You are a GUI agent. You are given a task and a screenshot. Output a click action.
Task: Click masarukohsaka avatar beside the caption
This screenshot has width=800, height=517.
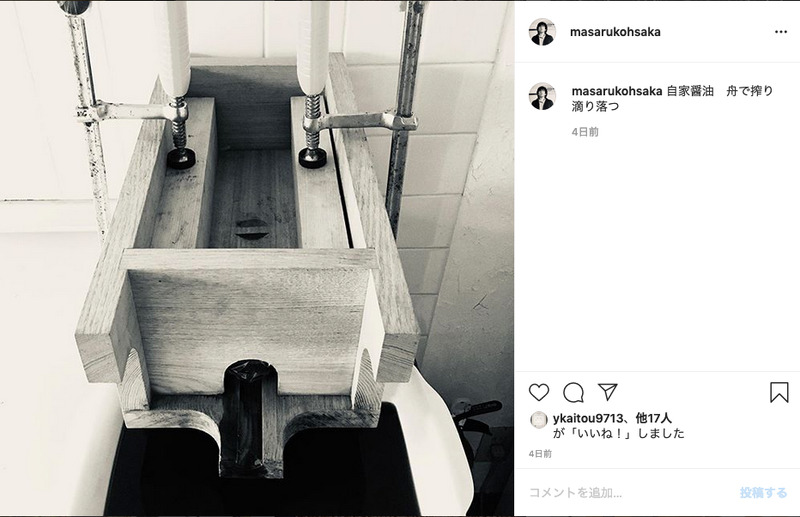click(542, 96)
